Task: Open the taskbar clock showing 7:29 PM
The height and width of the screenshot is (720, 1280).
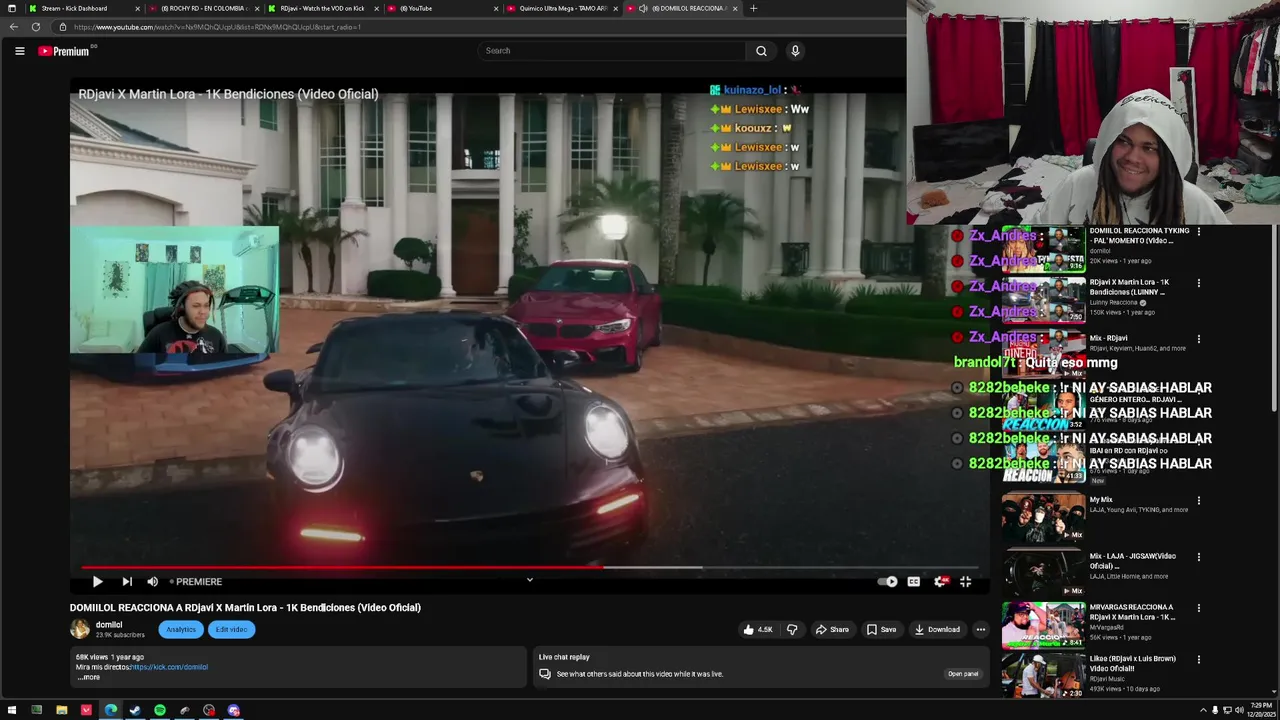Action: 1261,710
